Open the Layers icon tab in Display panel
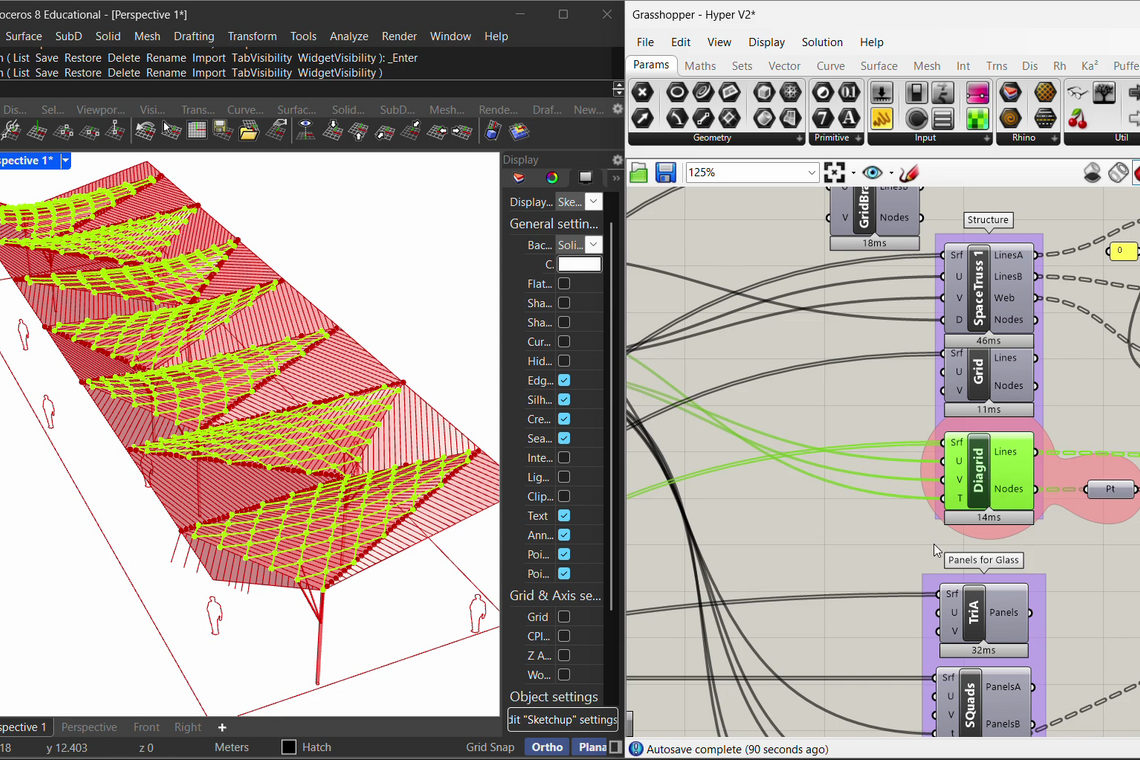This screenshot has height=760, width=1140. point(518,178)
